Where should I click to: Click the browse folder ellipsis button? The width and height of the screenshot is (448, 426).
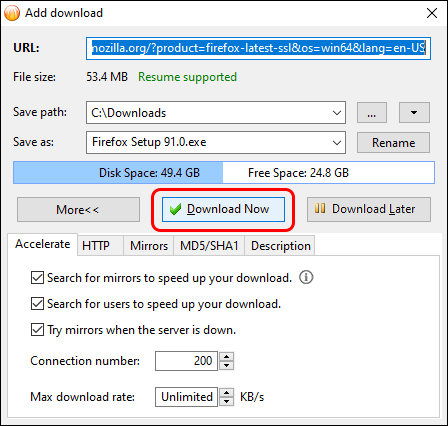point(372,113)
